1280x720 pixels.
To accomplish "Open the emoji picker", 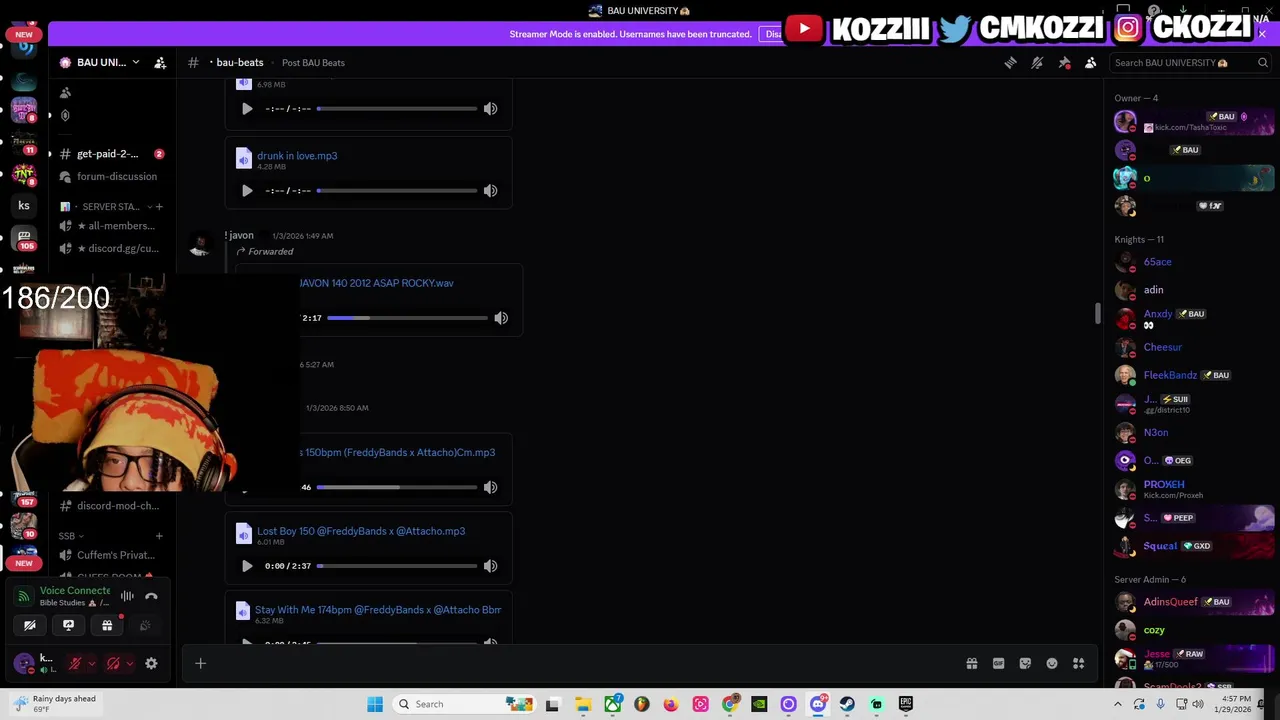I will click(1052, 663).
